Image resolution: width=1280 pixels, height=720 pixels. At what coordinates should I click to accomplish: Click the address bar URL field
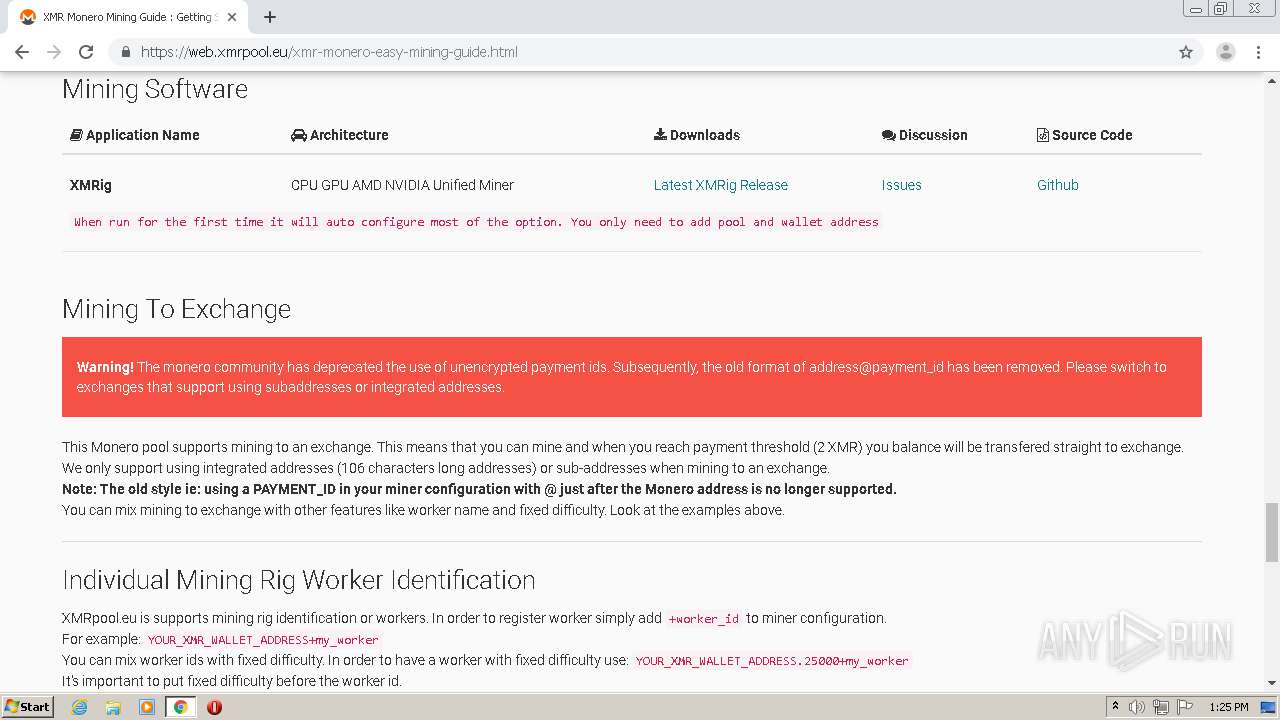650,52
